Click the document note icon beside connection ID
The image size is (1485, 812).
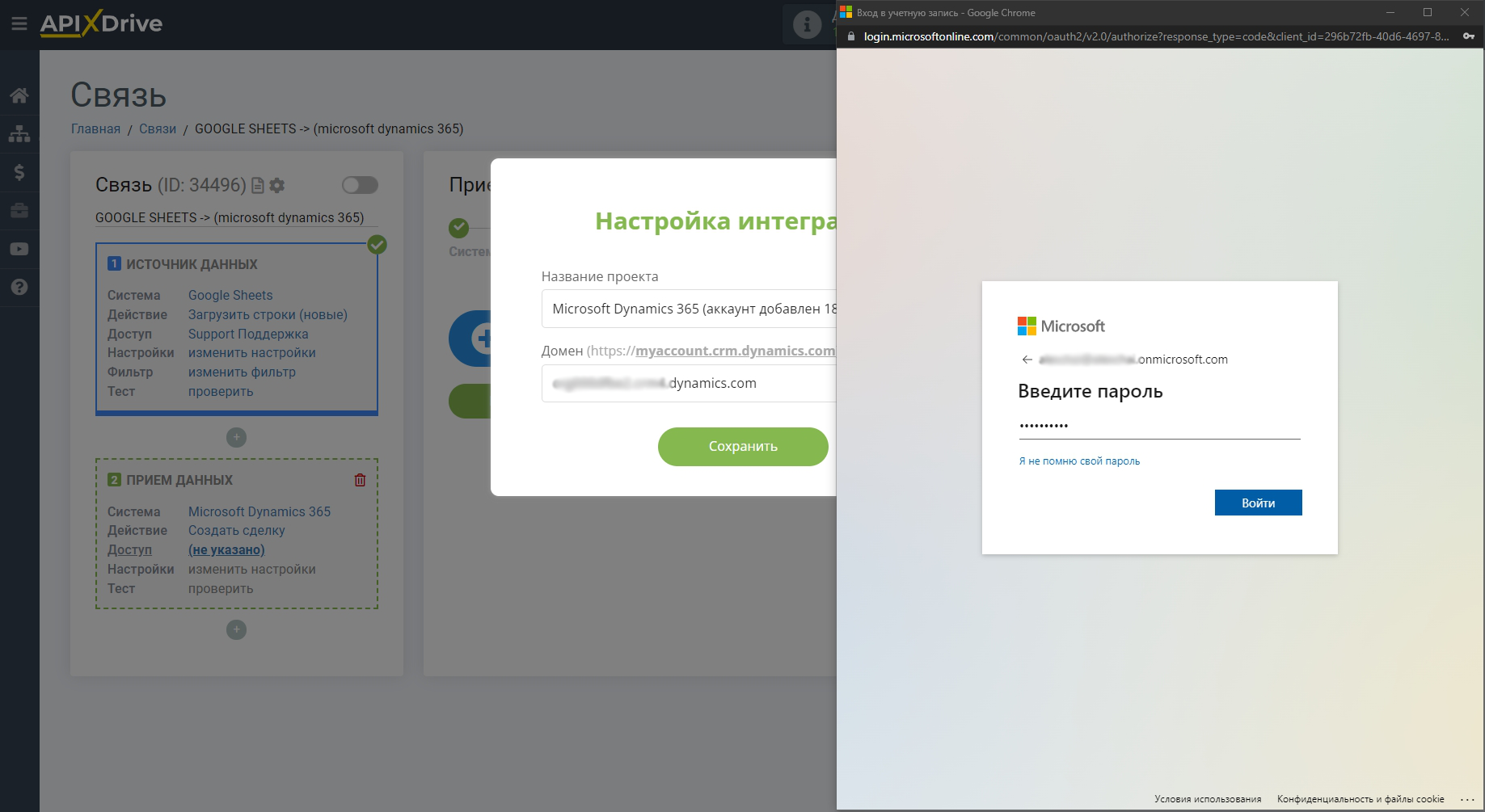[x=258, y=186]
